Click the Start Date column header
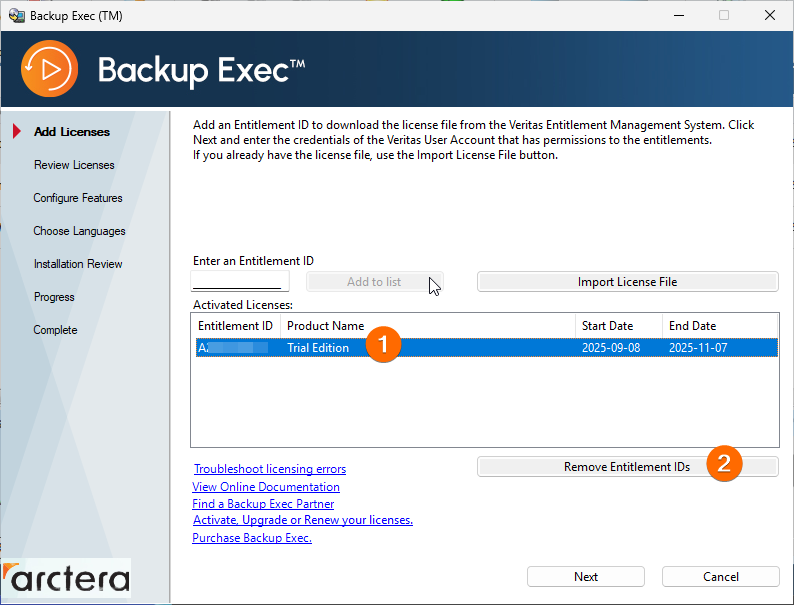794x605 pixels. point(619,326)
